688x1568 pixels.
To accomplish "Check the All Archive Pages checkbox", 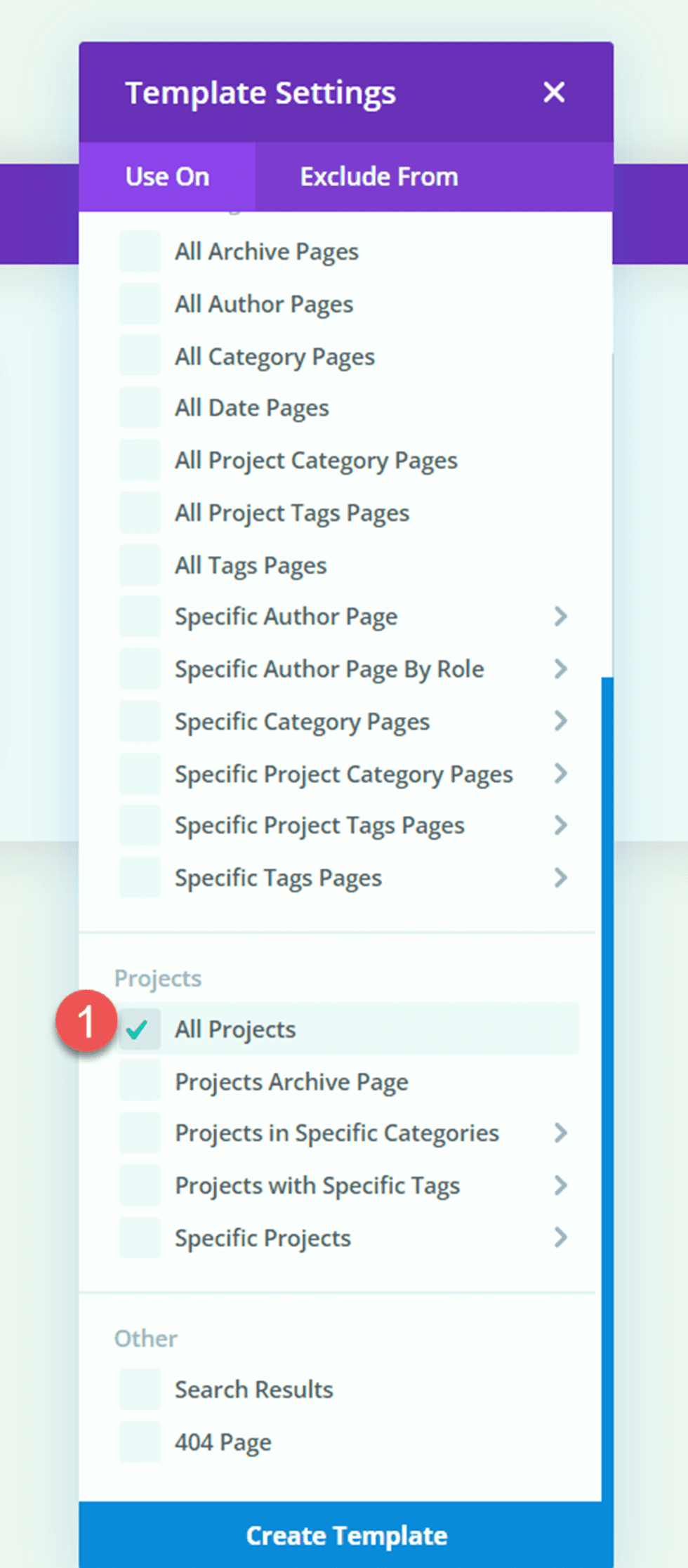I will click(x=140, y=251).
